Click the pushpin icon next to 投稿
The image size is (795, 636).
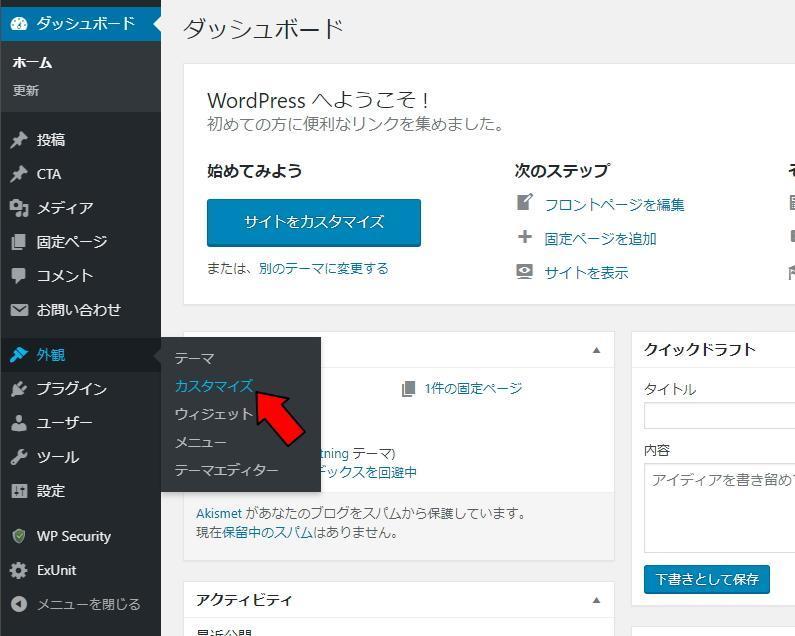click(19, 140)
